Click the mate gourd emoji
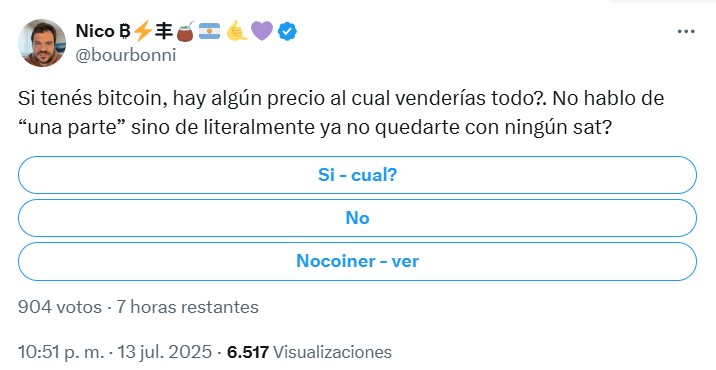The height and width of the screenshot is (370, 716). [x=185, y=31]
